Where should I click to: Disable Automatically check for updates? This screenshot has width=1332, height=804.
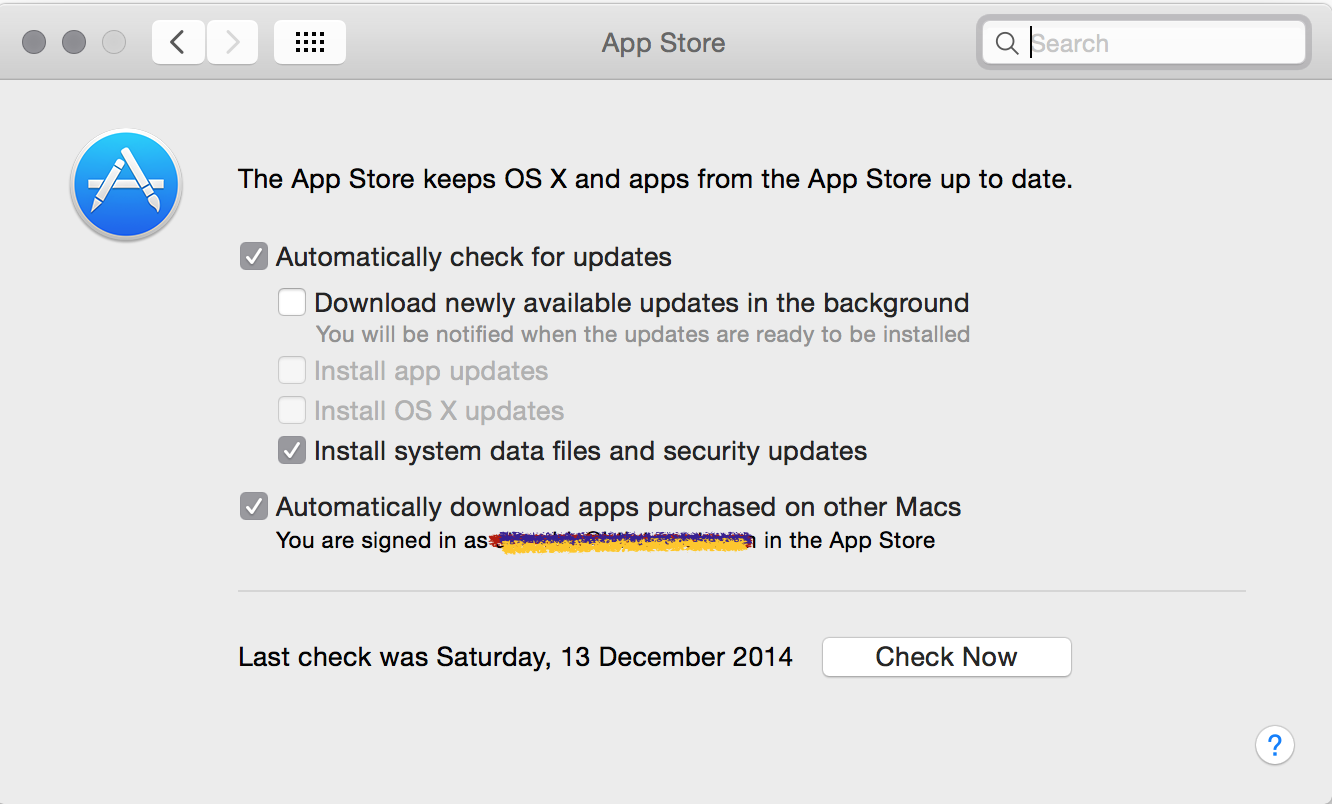click(254, 257)
